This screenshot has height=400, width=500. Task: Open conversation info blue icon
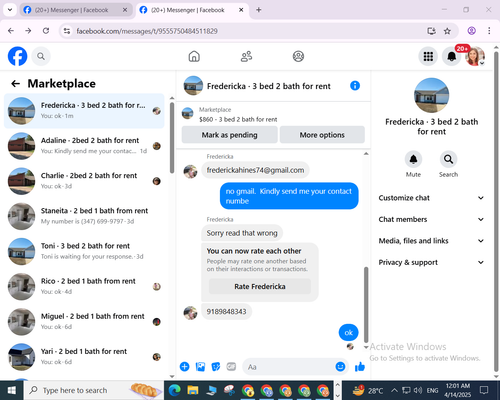coord(355,86)
